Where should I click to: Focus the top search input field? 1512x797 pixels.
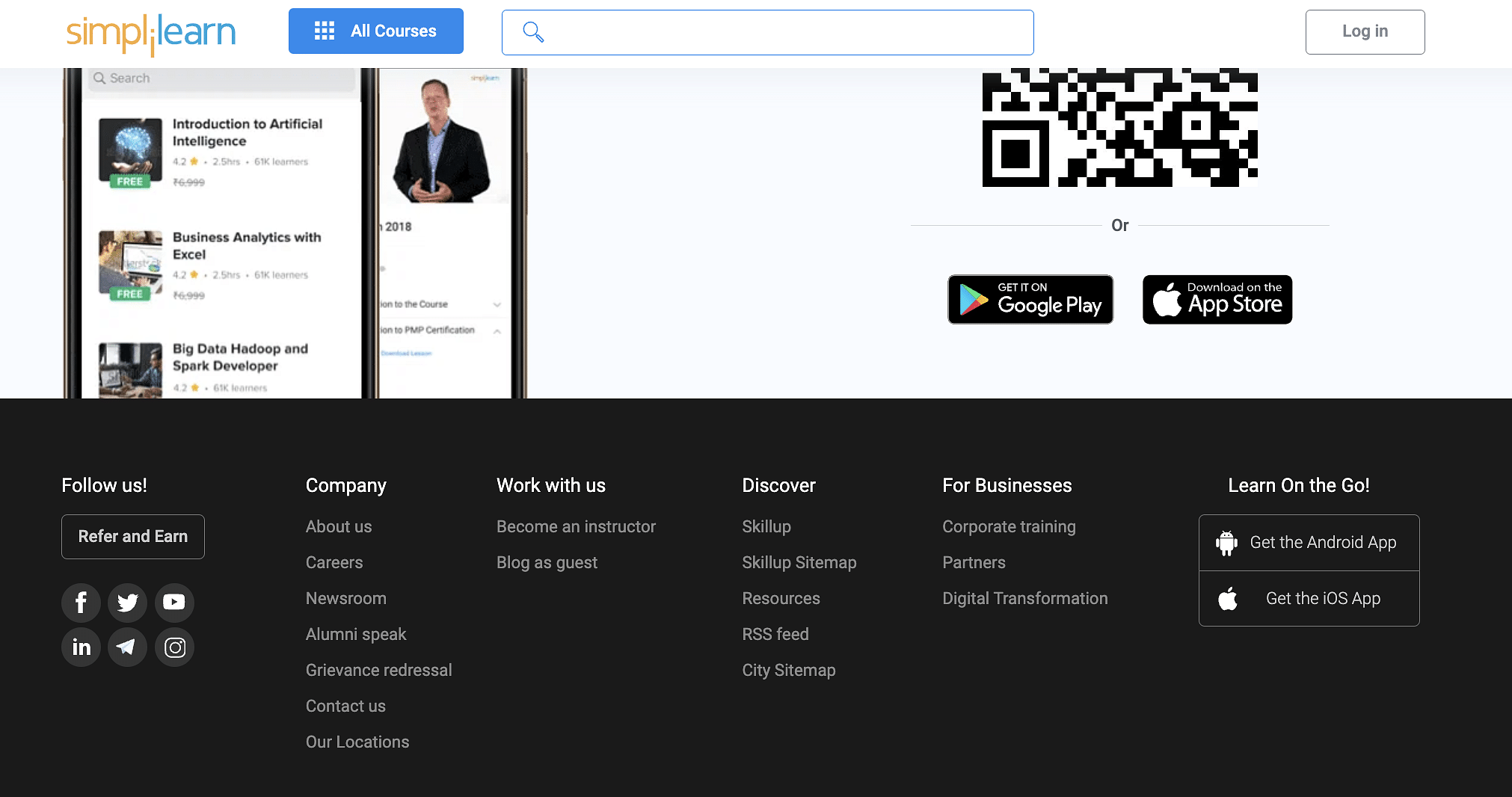(768, 32)
